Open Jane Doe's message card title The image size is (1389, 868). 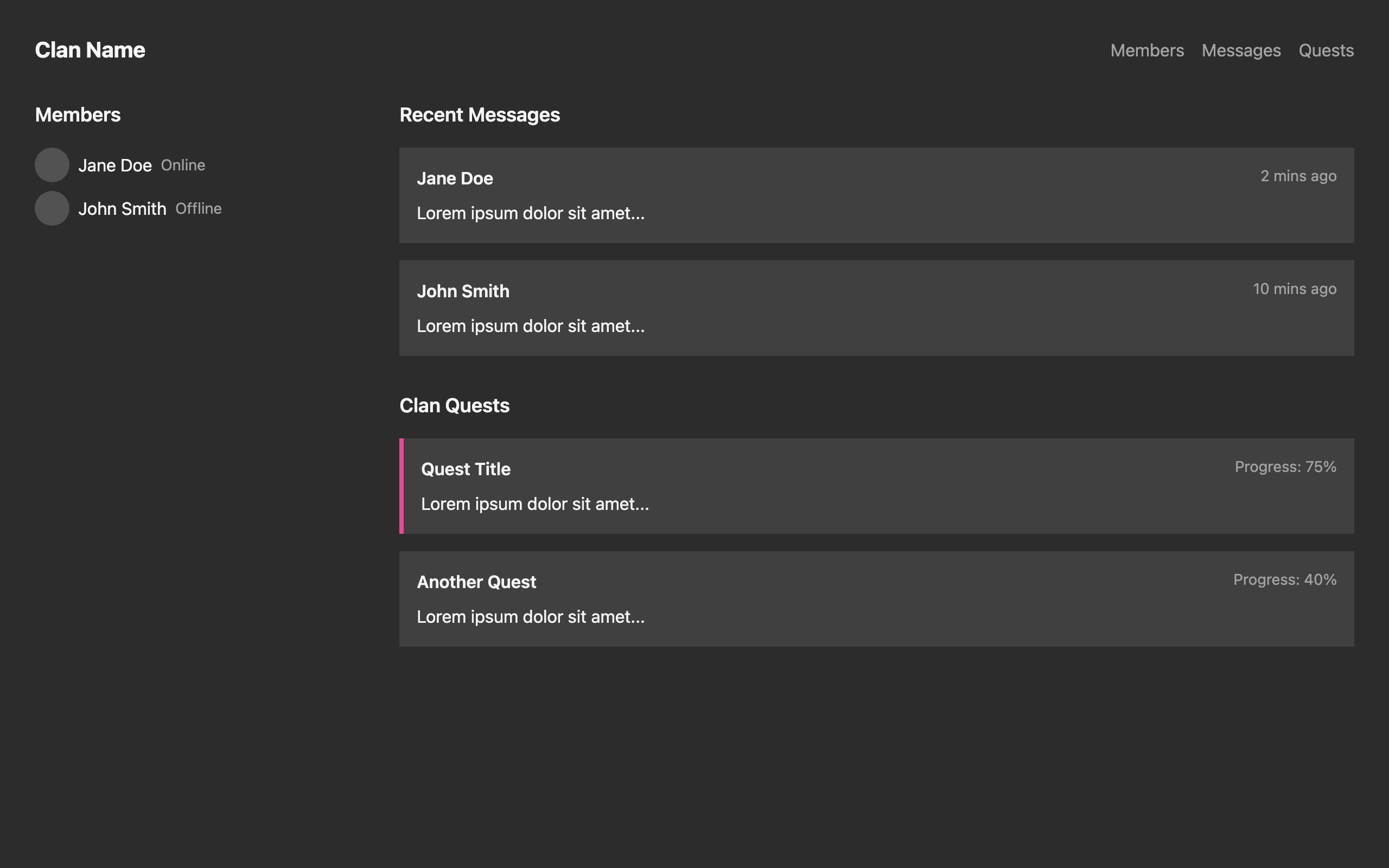pos(455,178)
